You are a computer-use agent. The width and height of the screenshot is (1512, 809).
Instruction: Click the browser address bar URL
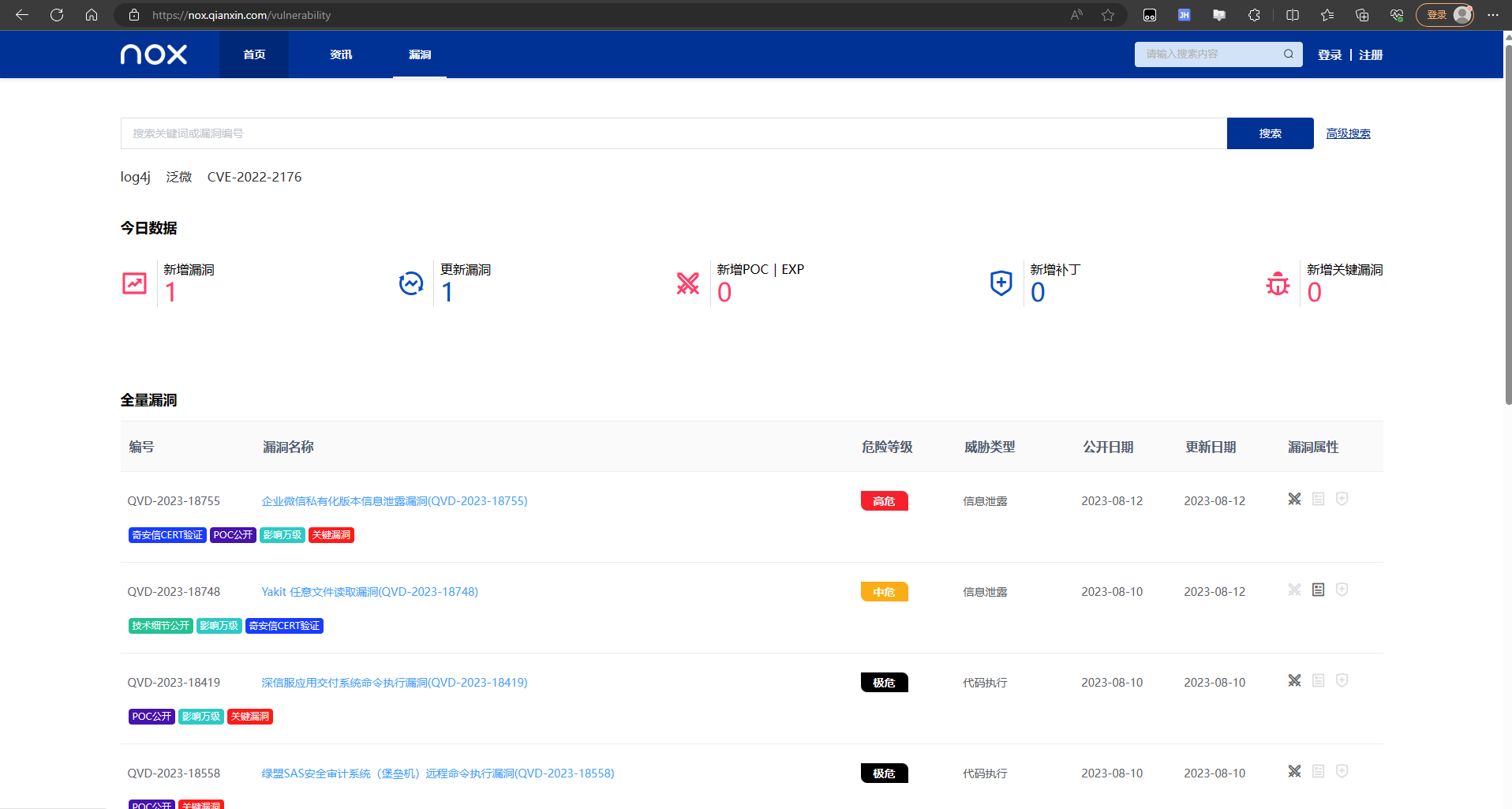point(241,15)
